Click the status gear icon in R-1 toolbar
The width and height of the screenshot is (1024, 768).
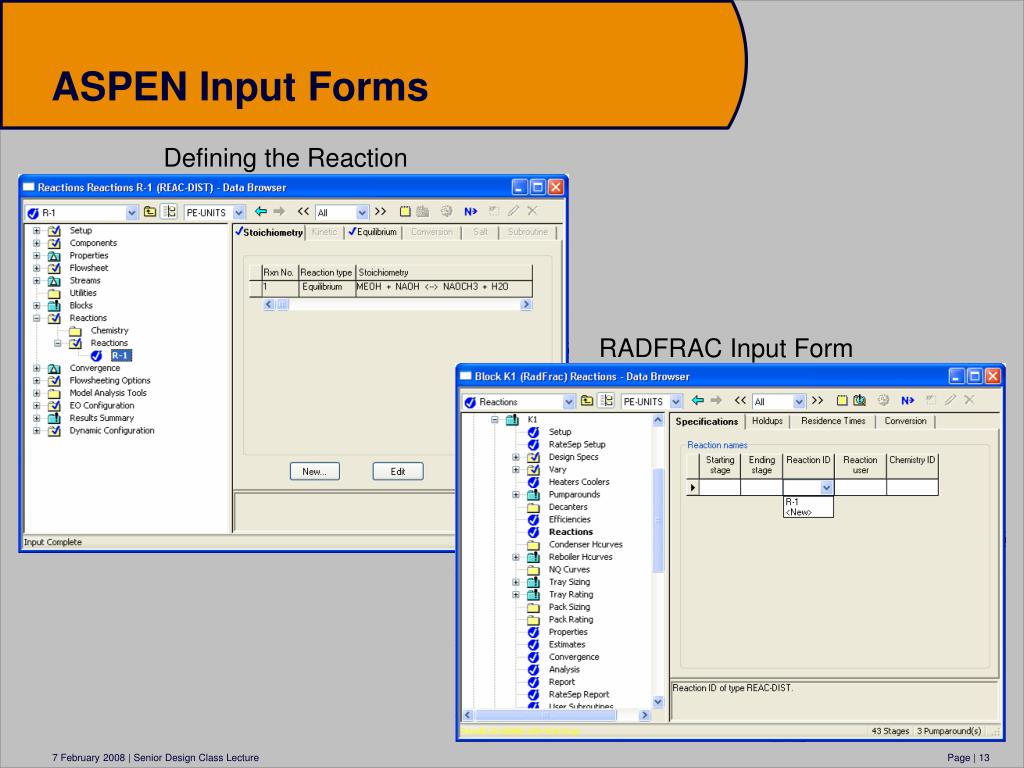446,211
